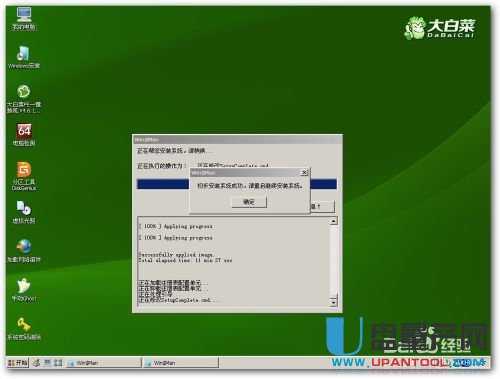The image size is (500, 379).
Task: Close the small message box with X
Action: coord(304,173)
